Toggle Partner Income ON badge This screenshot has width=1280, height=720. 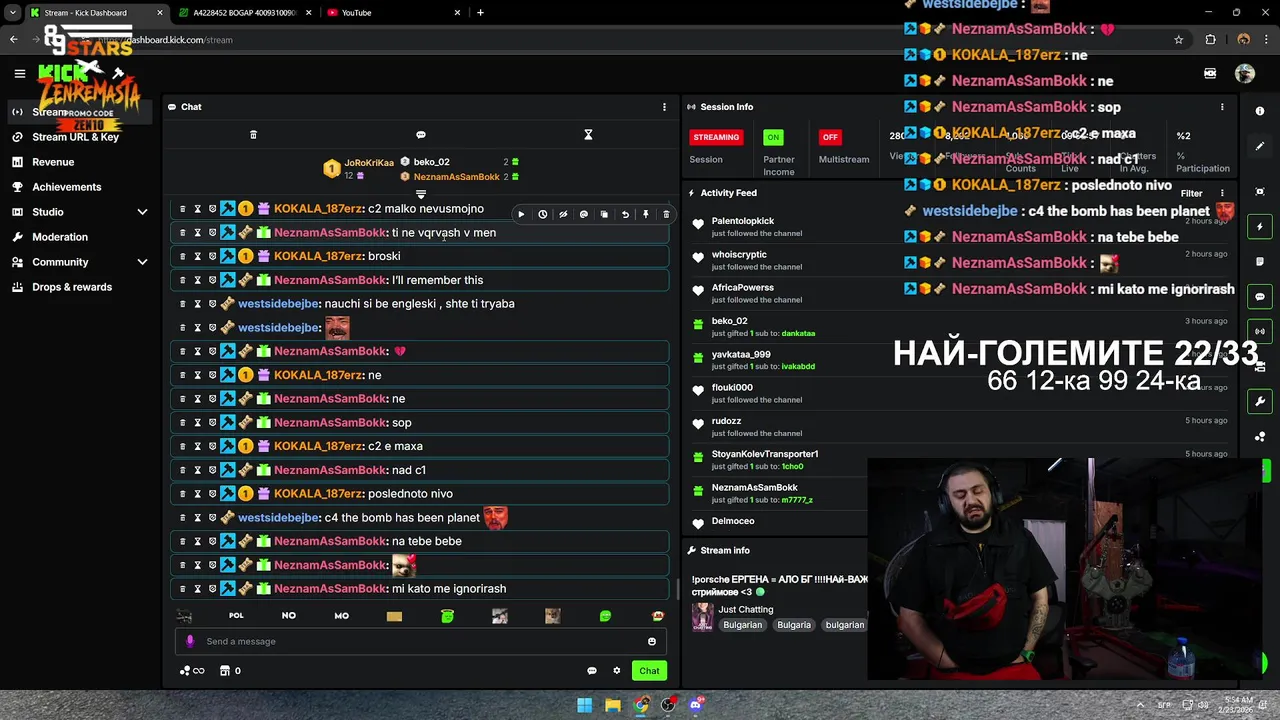point(772,137)
